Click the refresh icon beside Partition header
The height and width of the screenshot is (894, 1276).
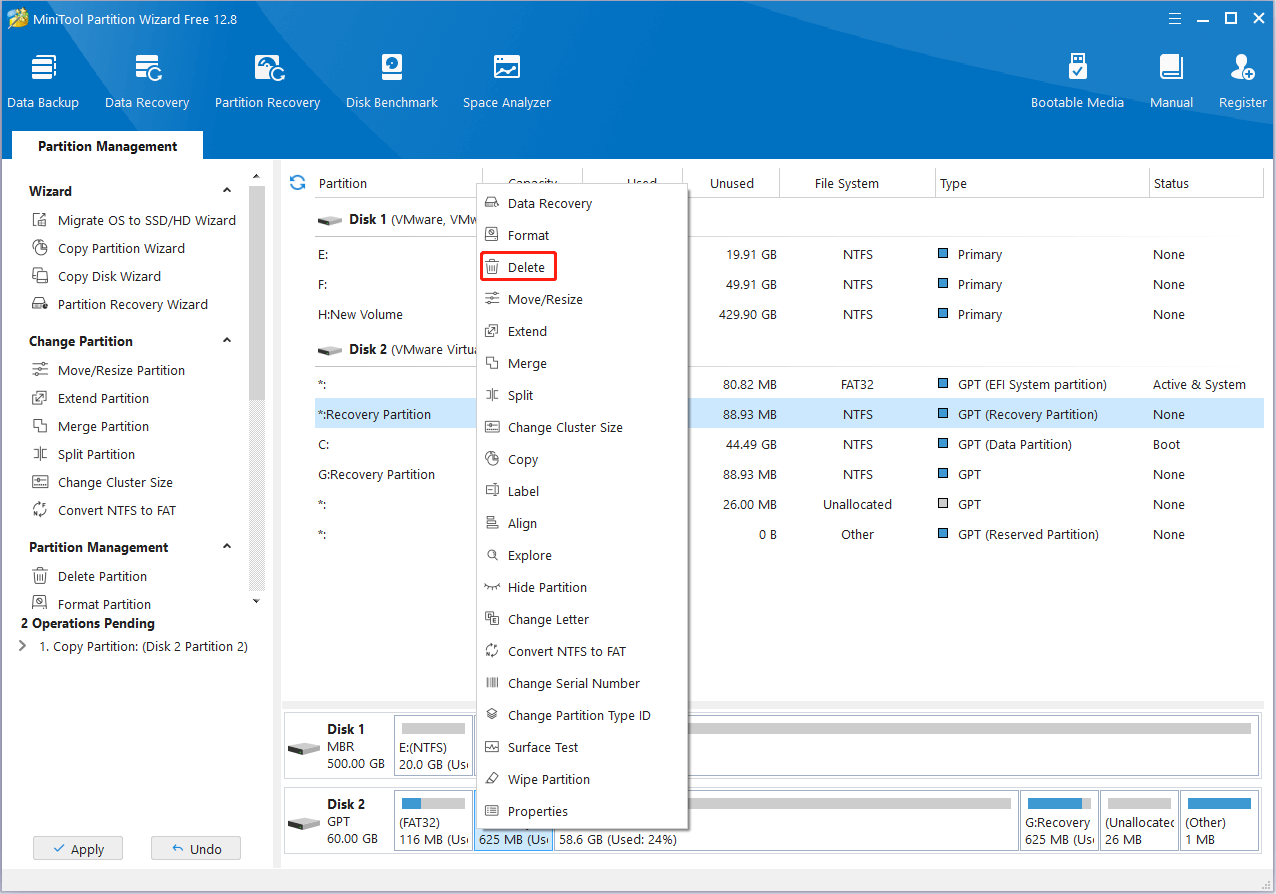[297, 183]
